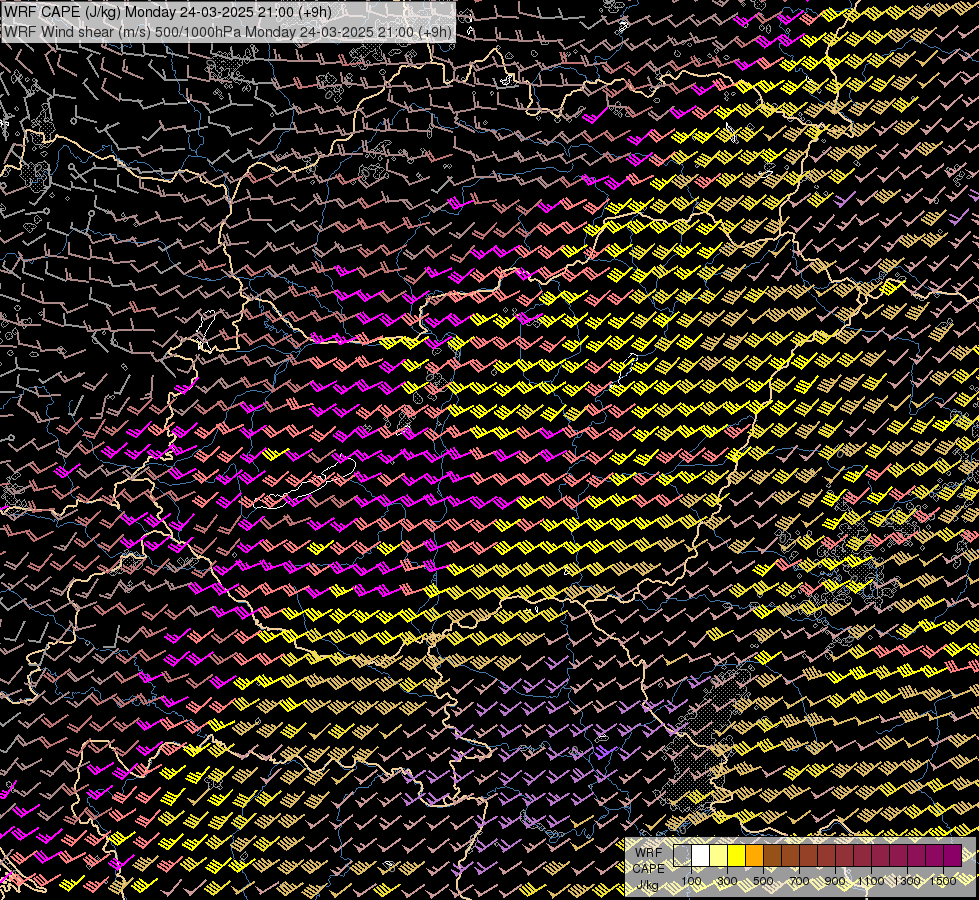Select the transparent first legend swatch
Viewport: 979px width, 900px height.
[682, 856]
